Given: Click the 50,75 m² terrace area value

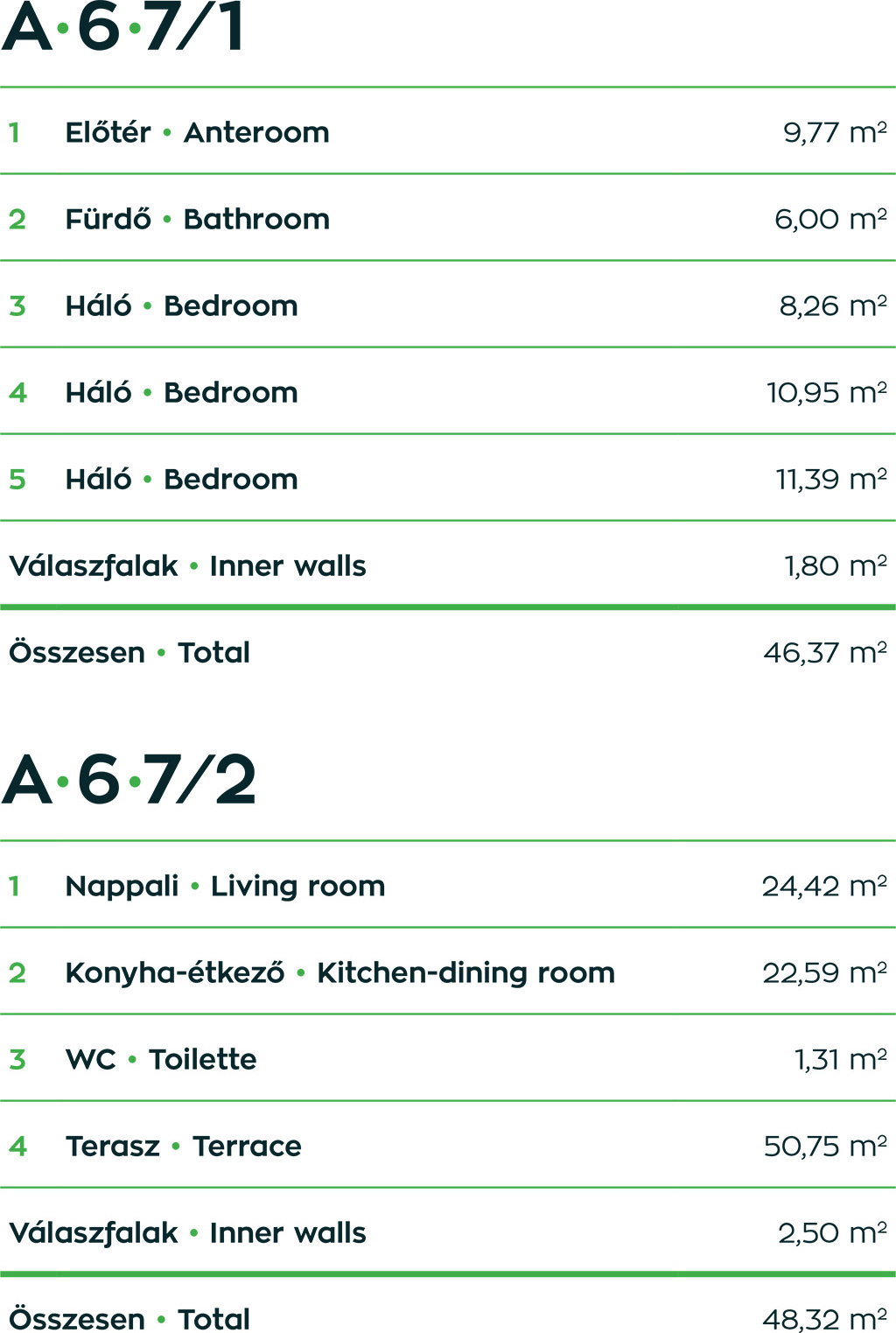Looking at the screenshot, I should coord(824,1146).
